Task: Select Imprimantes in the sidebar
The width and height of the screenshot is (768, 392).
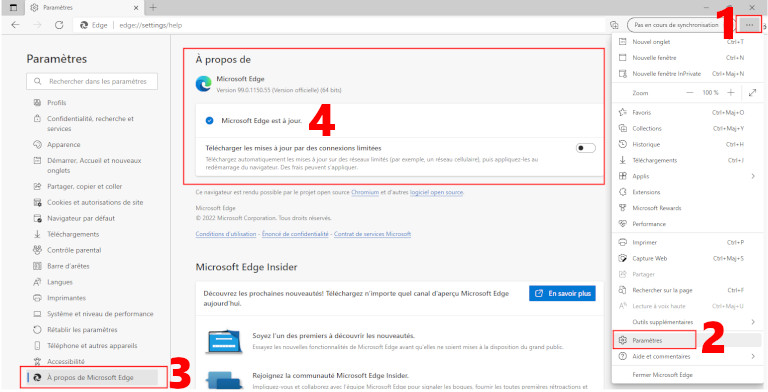Action: pyautogui.click(x=66, y=298)
